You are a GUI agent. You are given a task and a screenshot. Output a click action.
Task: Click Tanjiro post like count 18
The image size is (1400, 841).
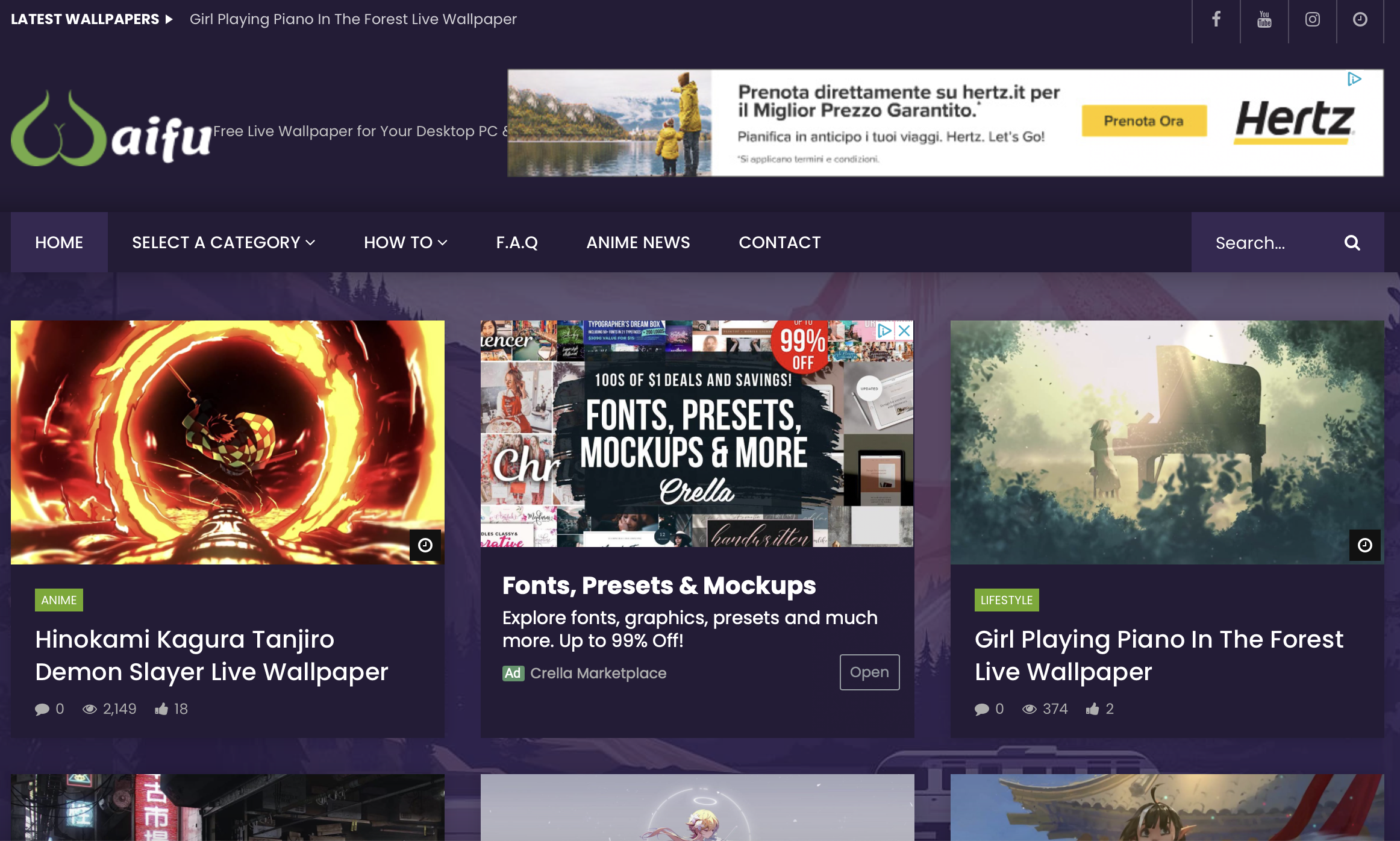tap(181, 709)
